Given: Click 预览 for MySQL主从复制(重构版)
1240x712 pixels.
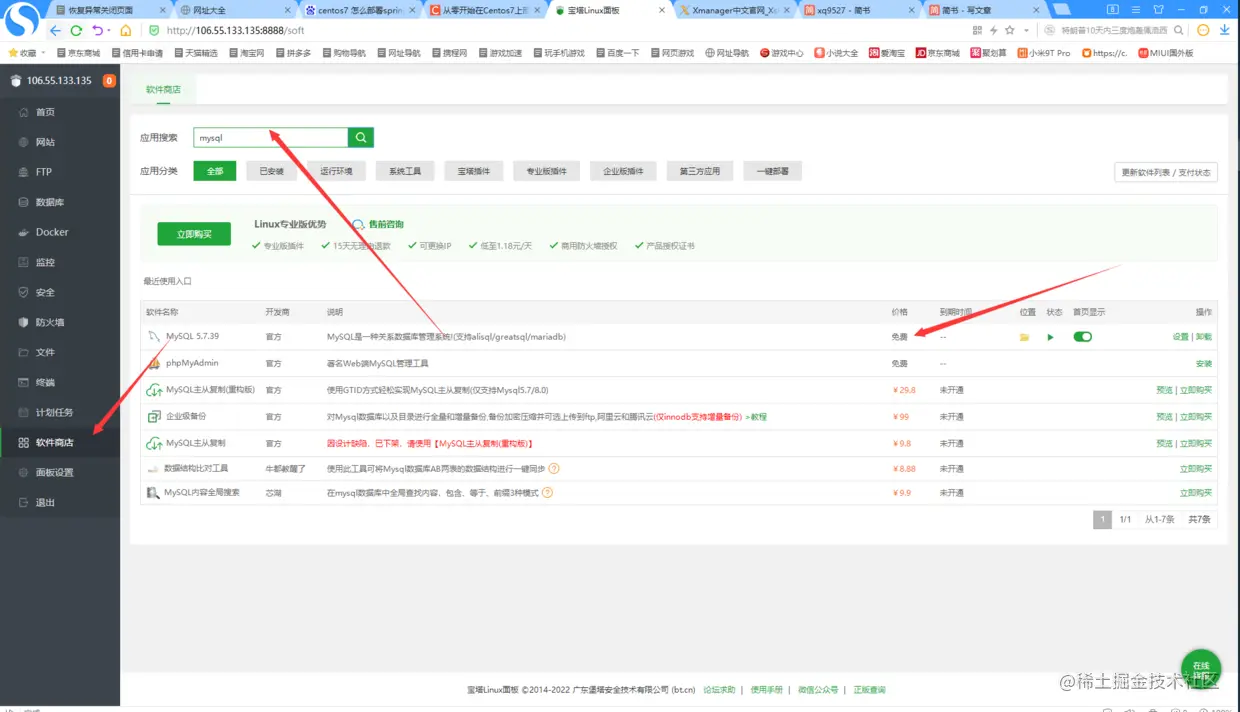Looking at the screenshot, I should [1164, 390].
